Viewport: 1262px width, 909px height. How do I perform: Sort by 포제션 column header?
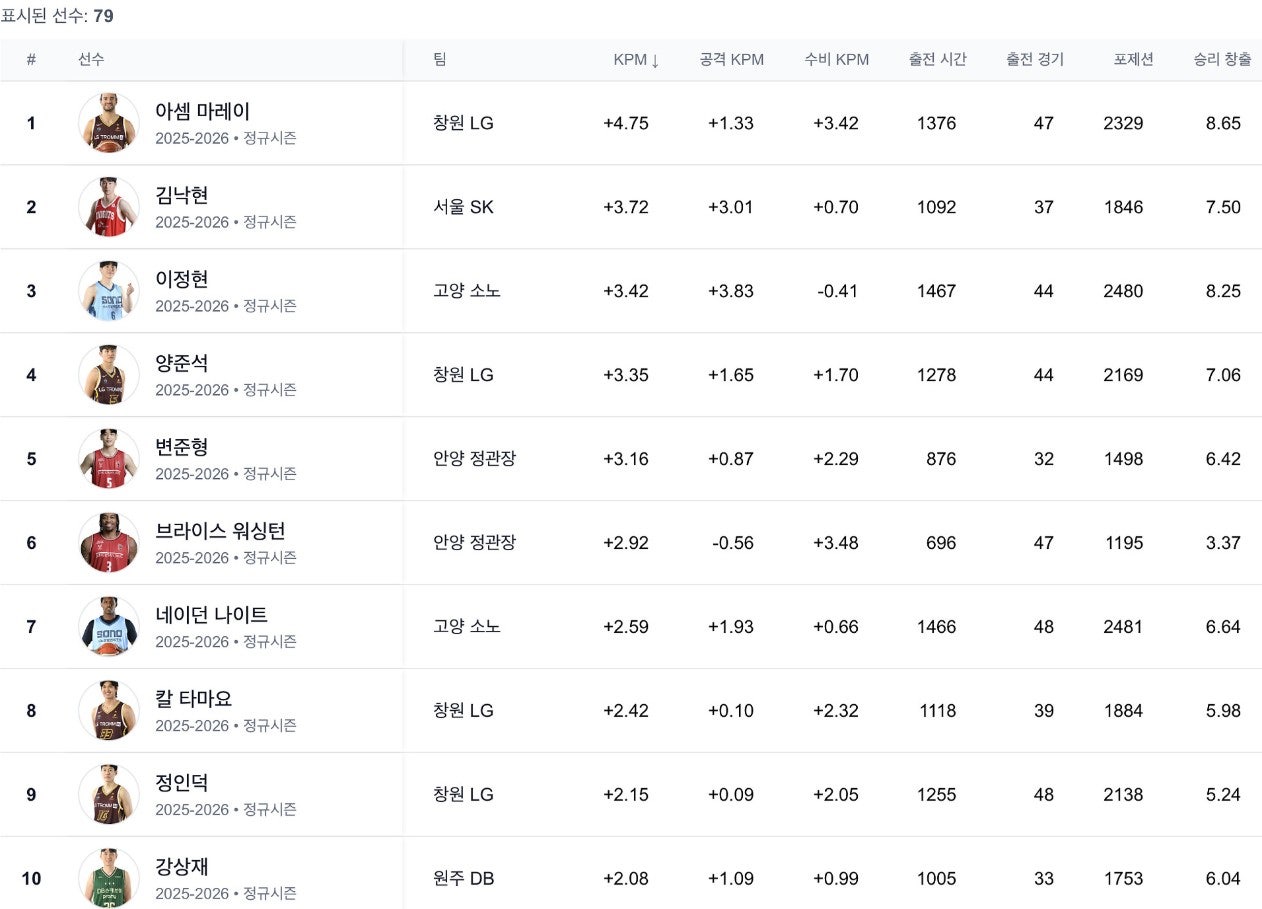1134,60
